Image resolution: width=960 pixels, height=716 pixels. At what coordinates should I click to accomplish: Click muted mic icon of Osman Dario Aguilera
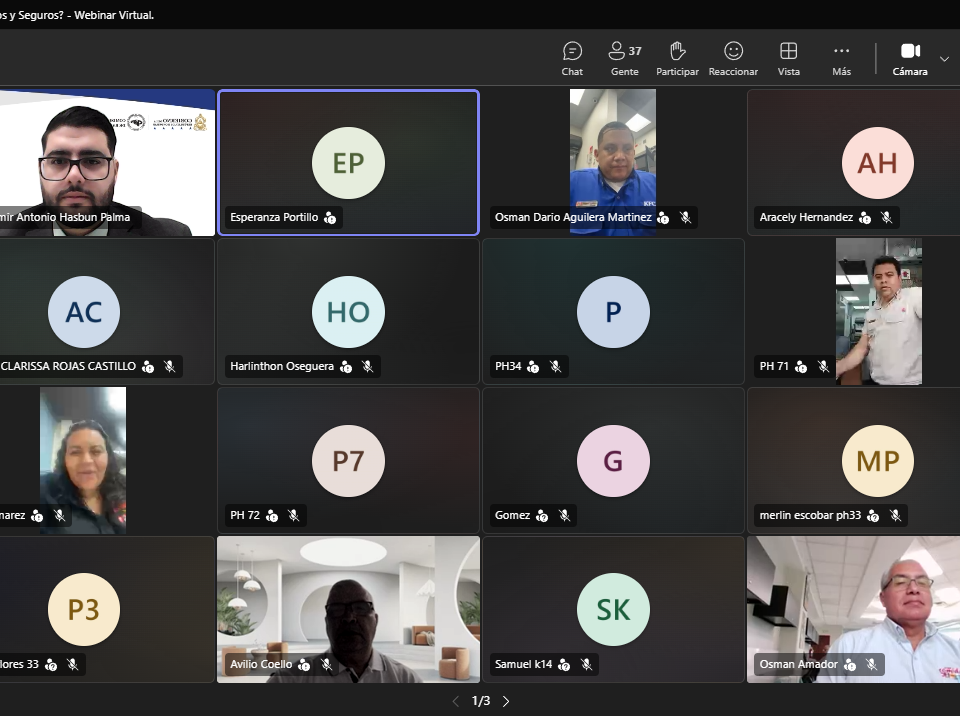tap(685, 217)
